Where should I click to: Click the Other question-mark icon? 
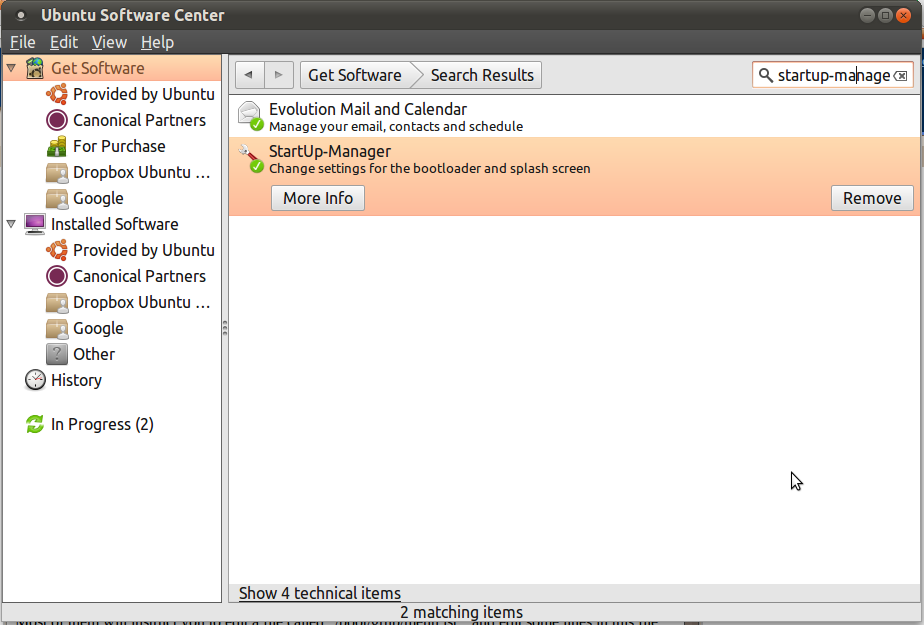pyautogui.click(x=57, y=354)
